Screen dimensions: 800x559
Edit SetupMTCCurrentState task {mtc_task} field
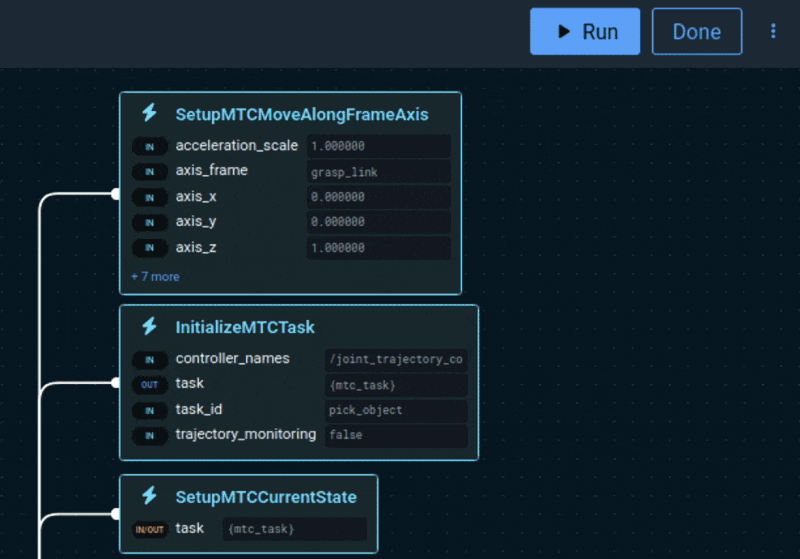(295, 529)
